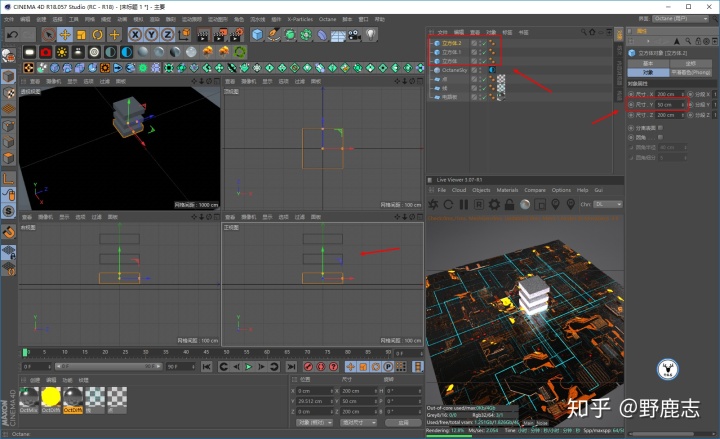Screen dimensions: 720x439
Task: Click the light bulb lighting icon
Action: click(x=371, y=35)
